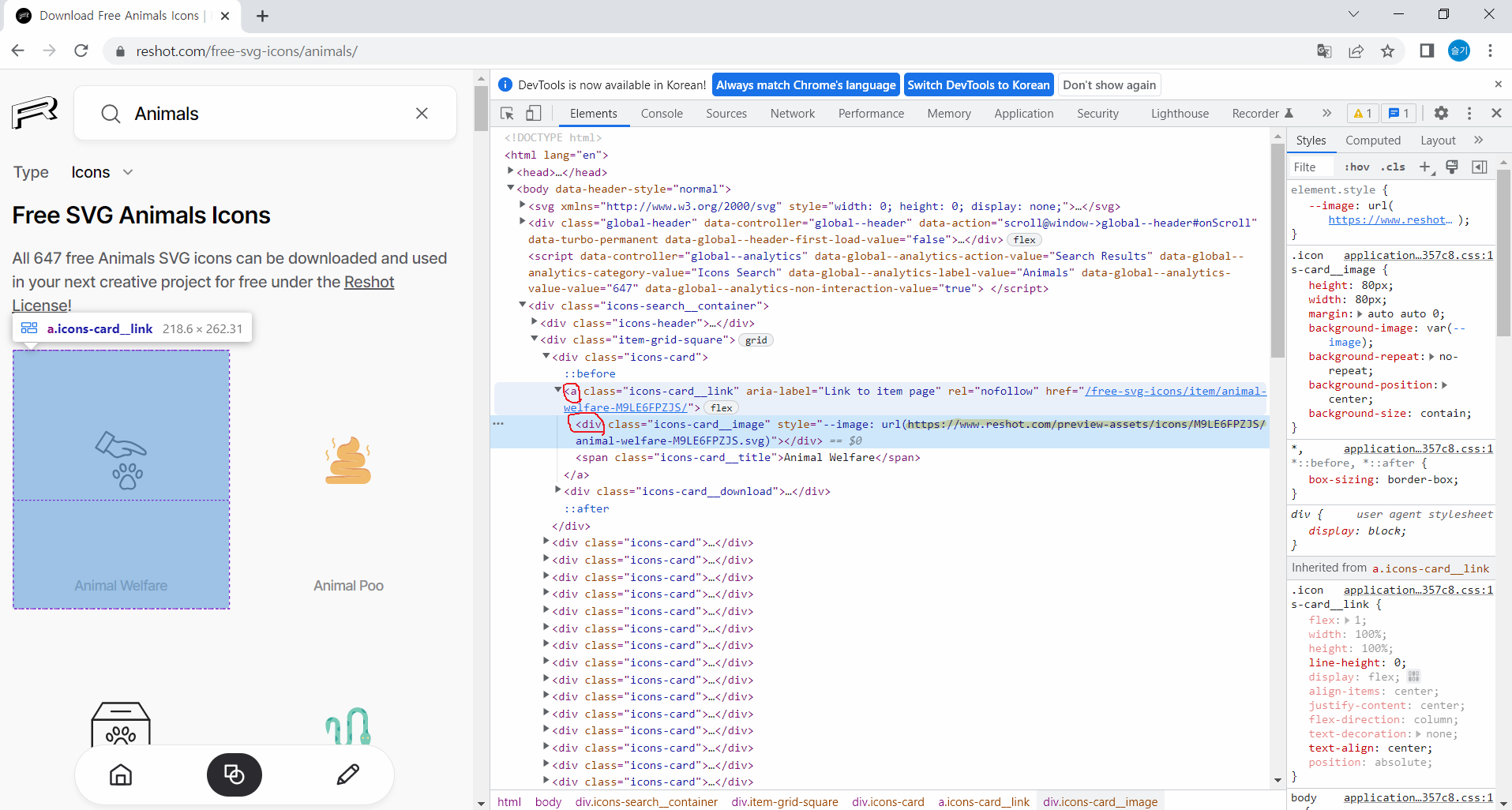Click Always match Chrome's language
Image resolution: width=1512 pixels, height=810 pixels.
coord(806,84)
